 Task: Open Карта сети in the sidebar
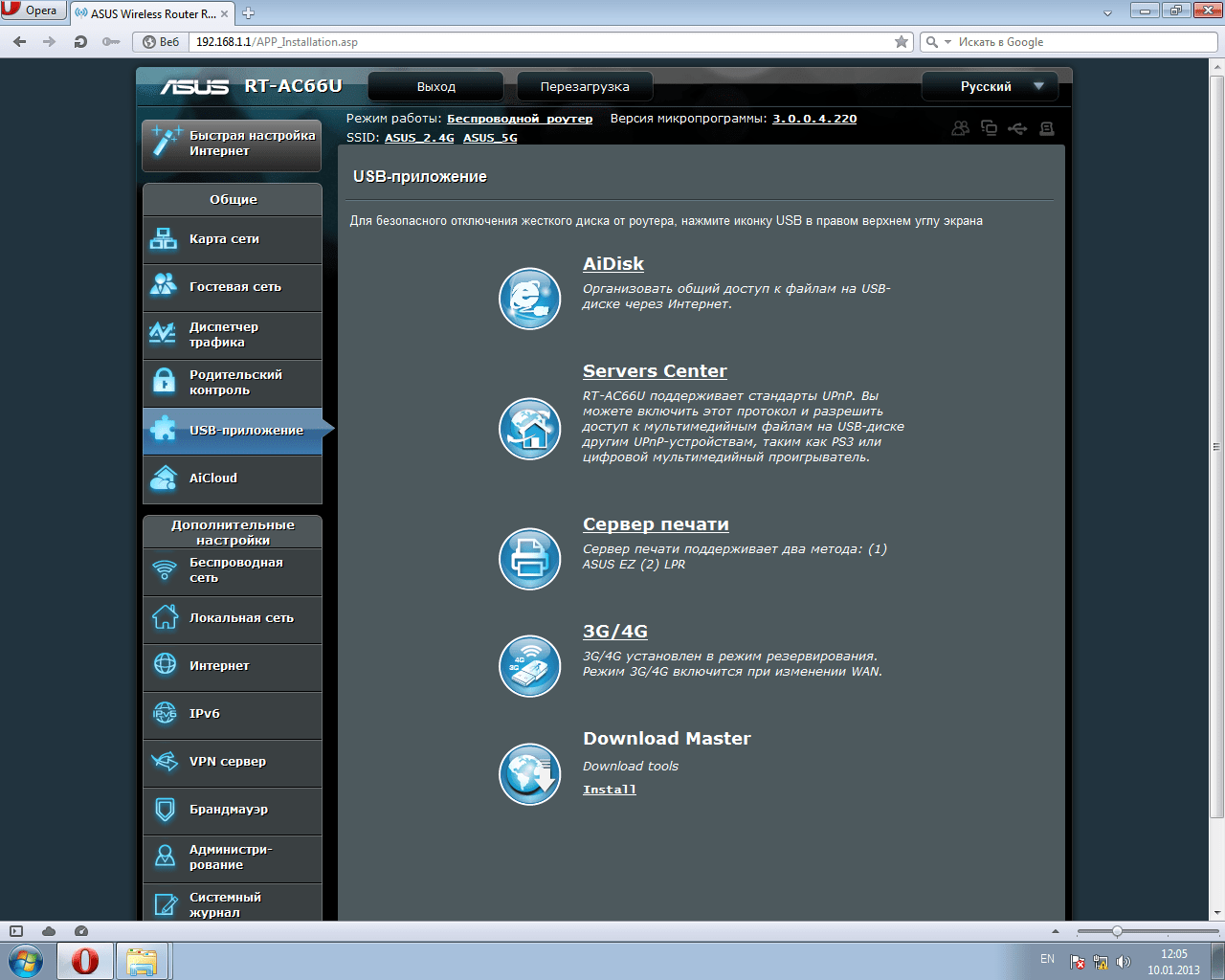coord(233,239)
